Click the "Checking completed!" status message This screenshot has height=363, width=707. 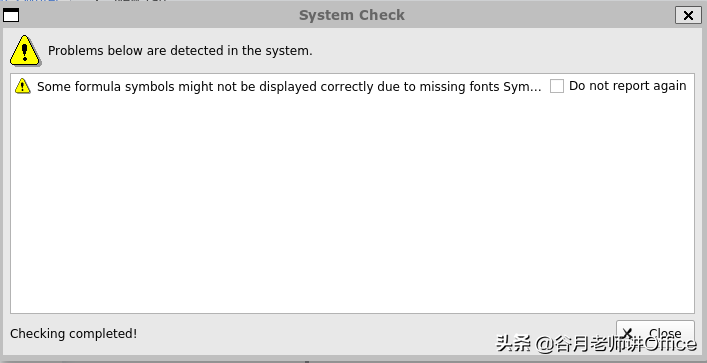pos(73,334)
